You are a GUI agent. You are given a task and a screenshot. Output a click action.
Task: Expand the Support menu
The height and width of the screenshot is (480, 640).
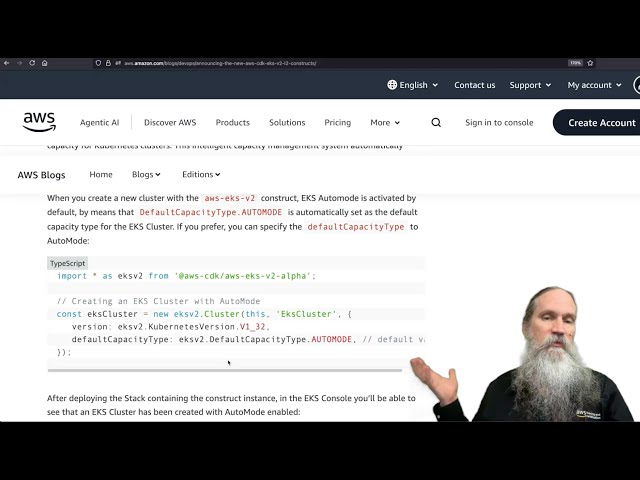[530, 85]
